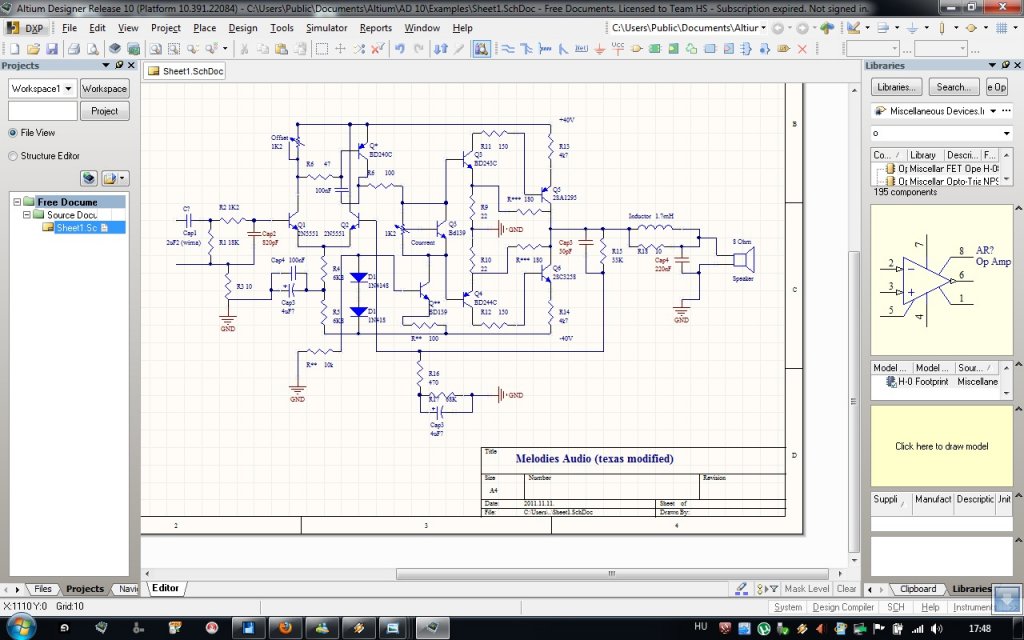This screenshot has width=1024, height=640.
Task: Select the File View radio button
Action: 12,133
